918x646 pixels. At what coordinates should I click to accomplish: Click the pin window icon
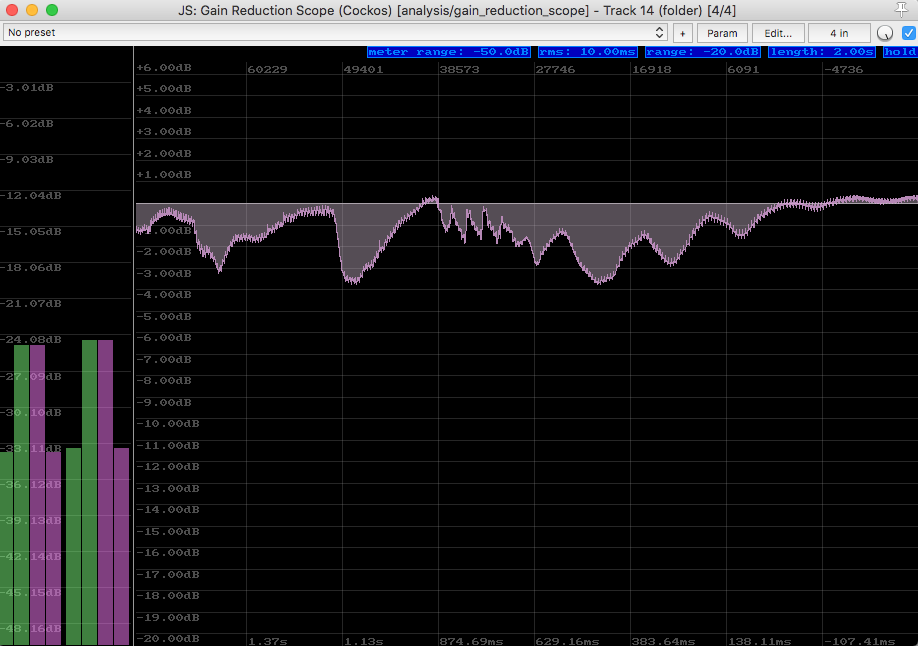901,9
